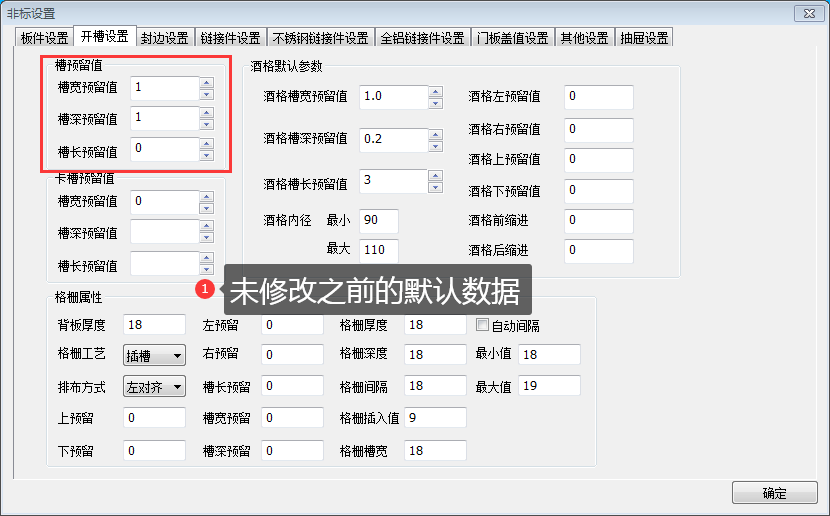Enable the 自动间隔 checkbox
830x516 pixels.
click(482, 324)
